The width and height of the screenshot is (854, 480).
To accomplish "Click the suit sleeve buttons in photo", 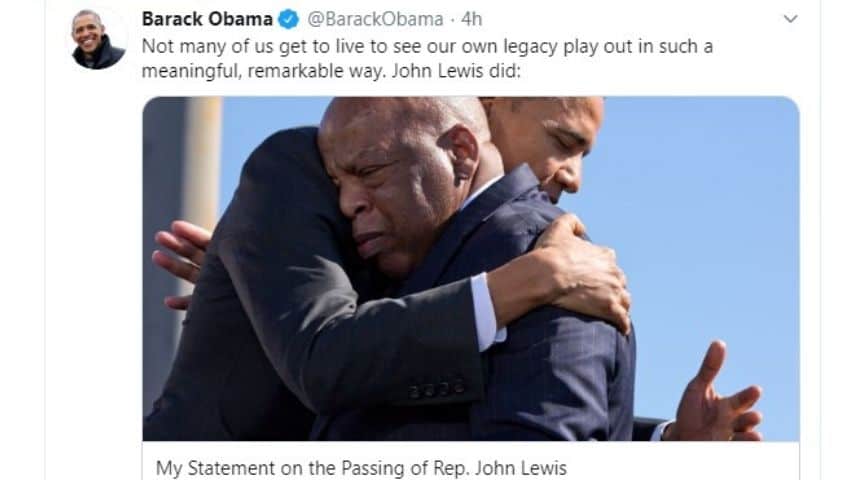I will (436, 389).
